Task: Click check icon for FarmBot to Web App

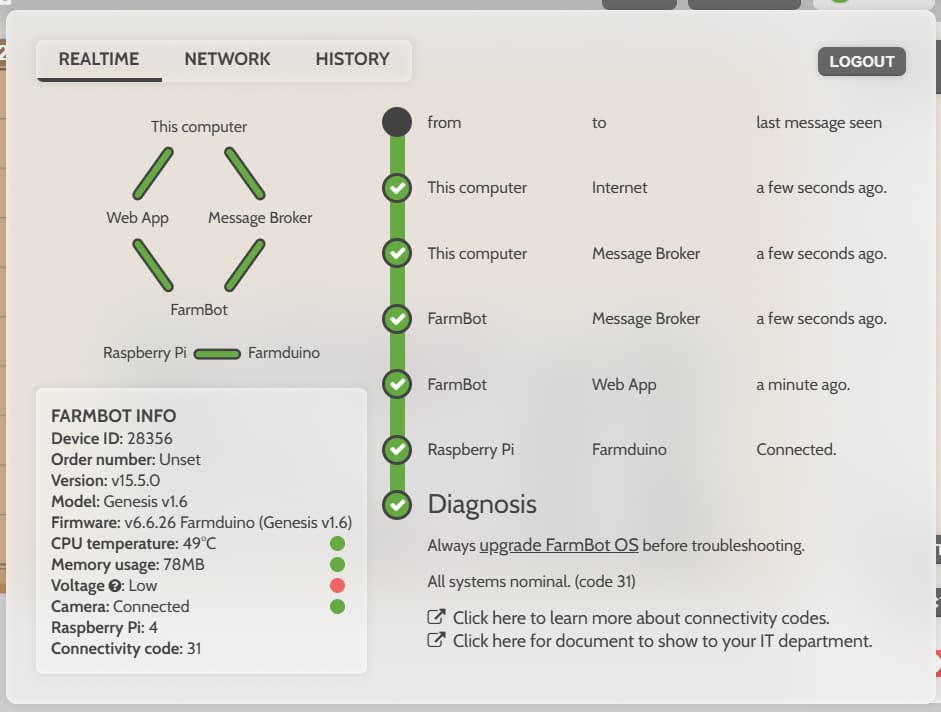Action: [398, 384]
